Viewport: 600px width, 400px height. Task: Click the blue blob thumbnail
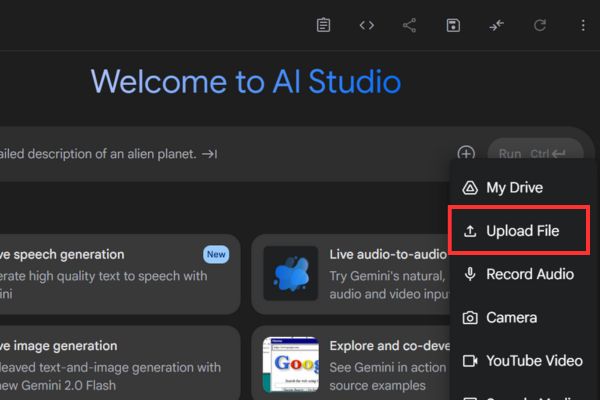(290, 273)
